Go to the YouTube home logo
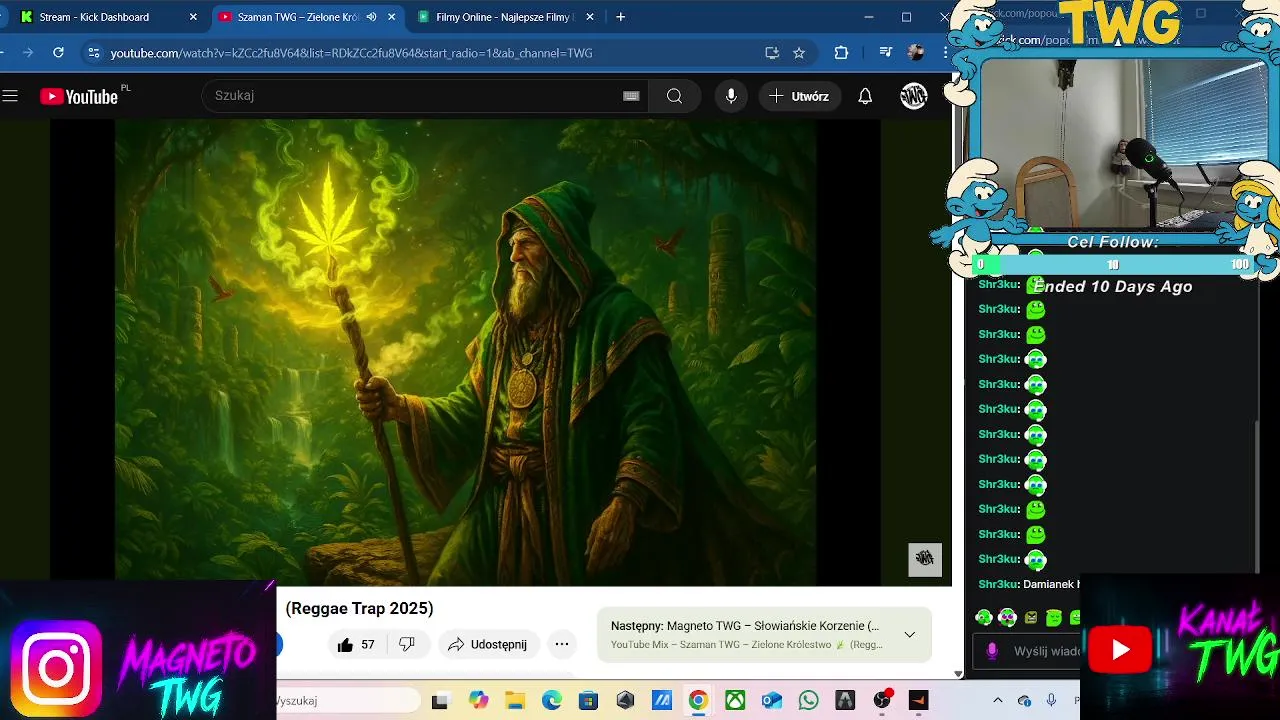Screen dimensions: 1280x720 click(80, 96)
